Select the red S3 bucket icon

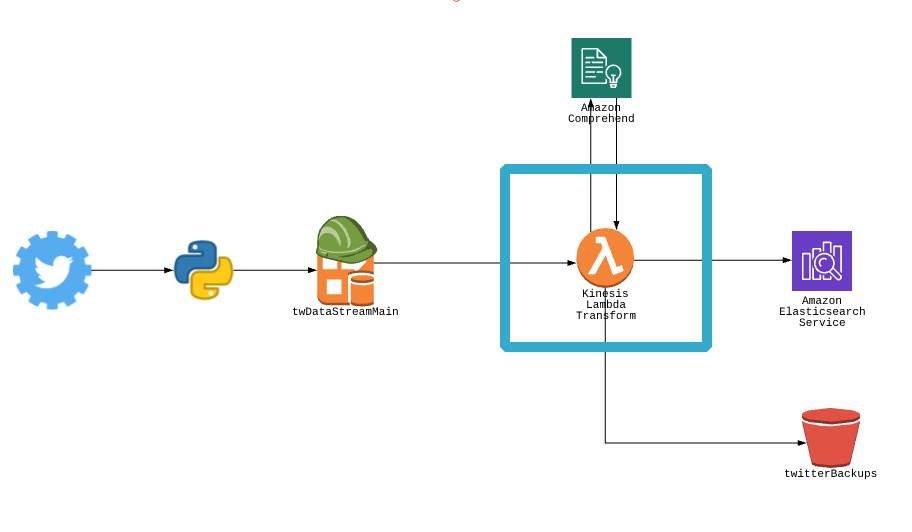tap(831, 437)
